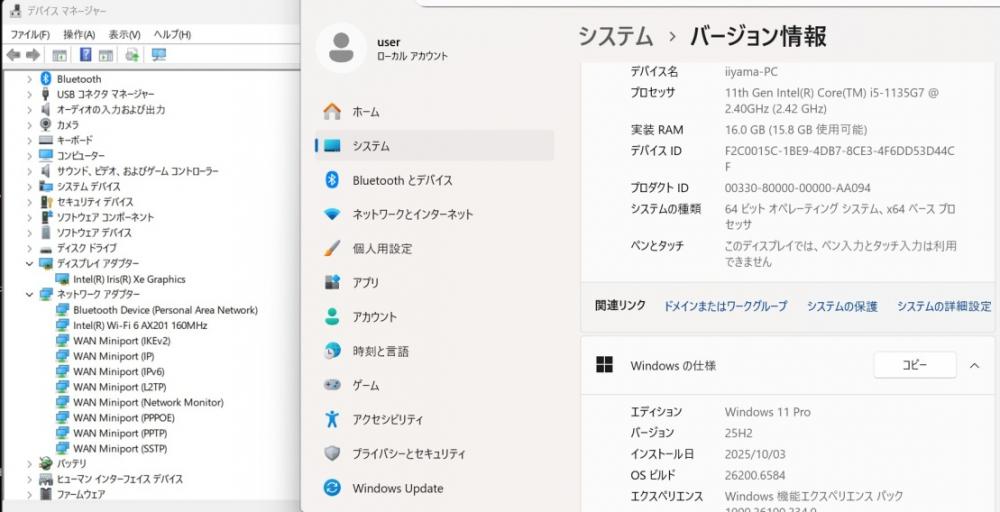
Task: Open the ファイル(F) menu
Action: pos(29,34)
